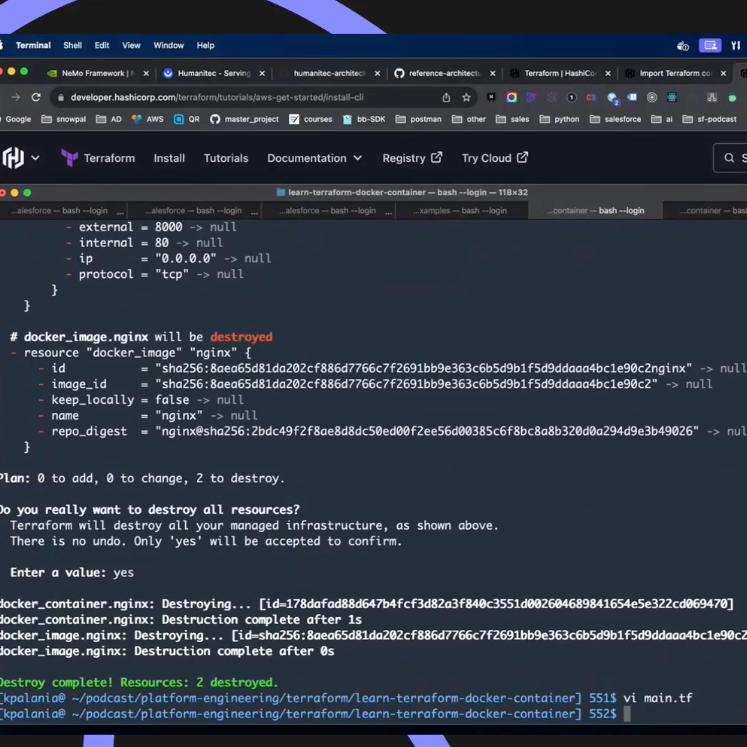
Task: Open the Shell menu
Action: tap(72, 45)
